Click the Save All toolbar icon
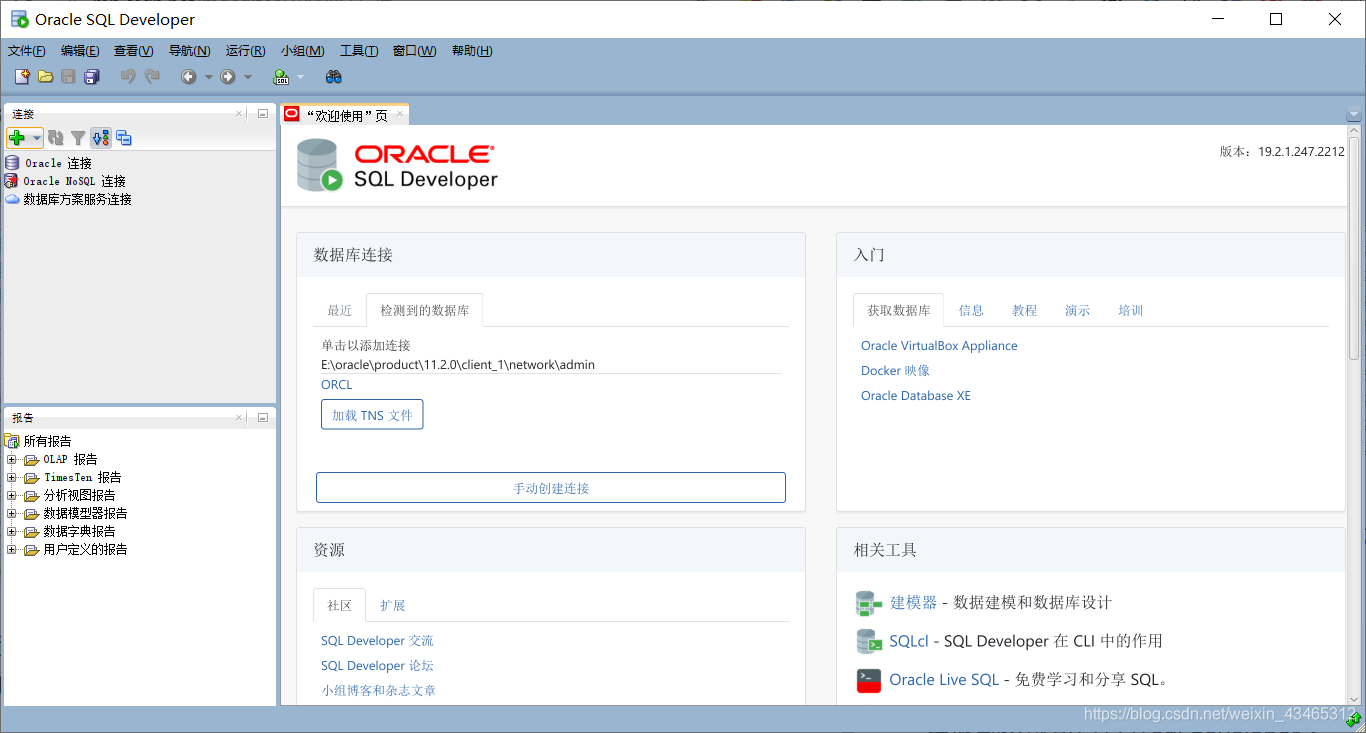This screenshot has height=733, width=1366. coord(92,76)
